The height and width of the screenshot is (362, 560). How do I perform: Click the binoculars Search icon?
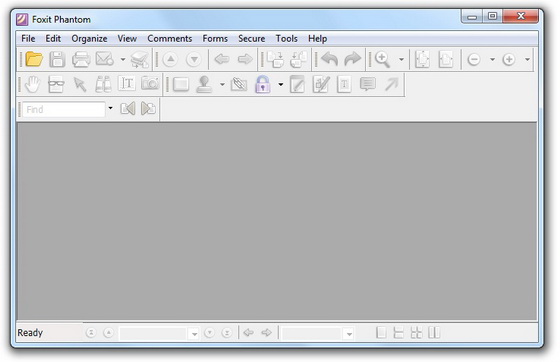point(103,85)
